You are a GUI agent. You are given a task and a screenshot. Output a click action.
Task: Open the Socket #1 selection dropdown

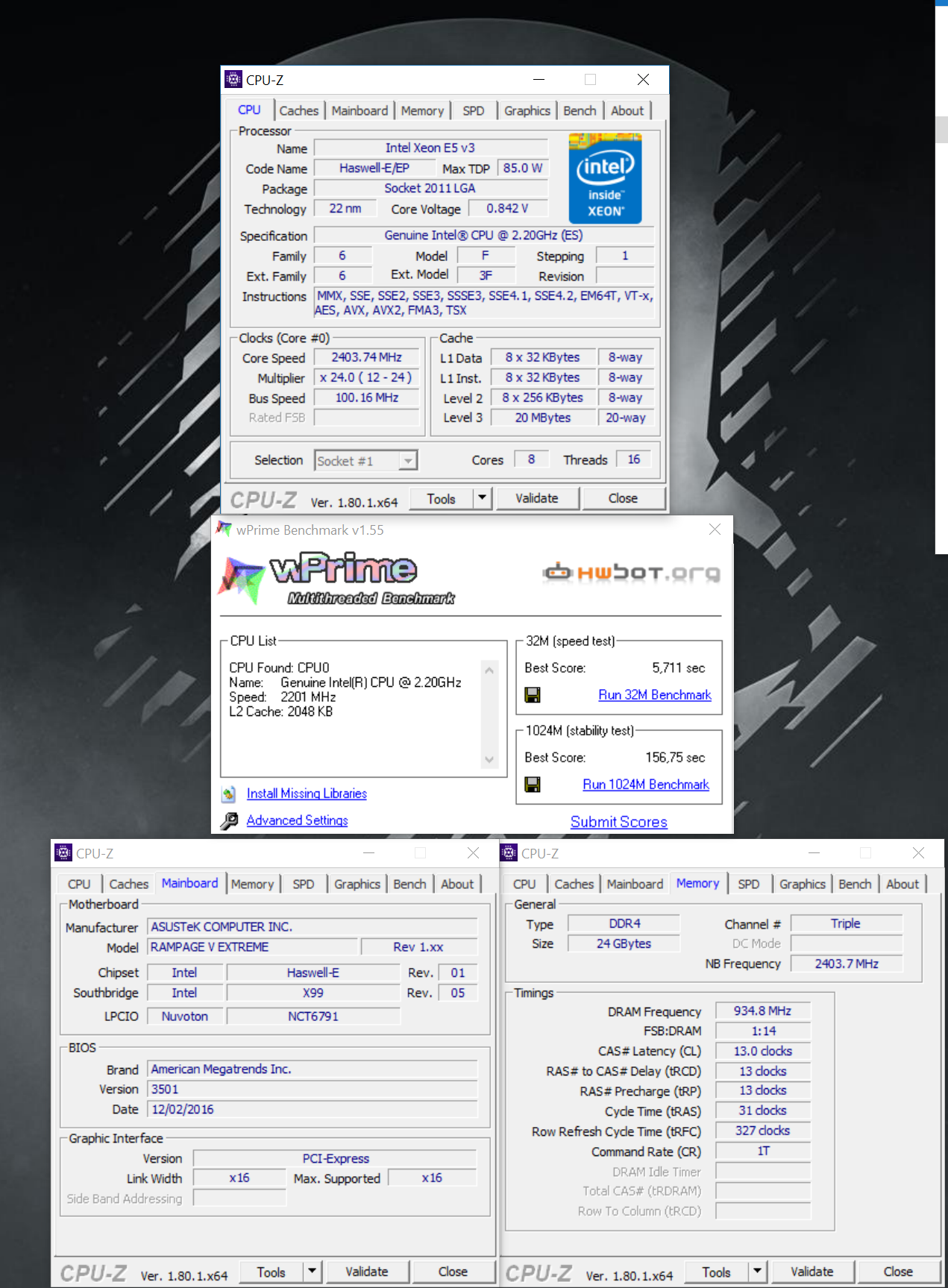click(x=407, y=461)
